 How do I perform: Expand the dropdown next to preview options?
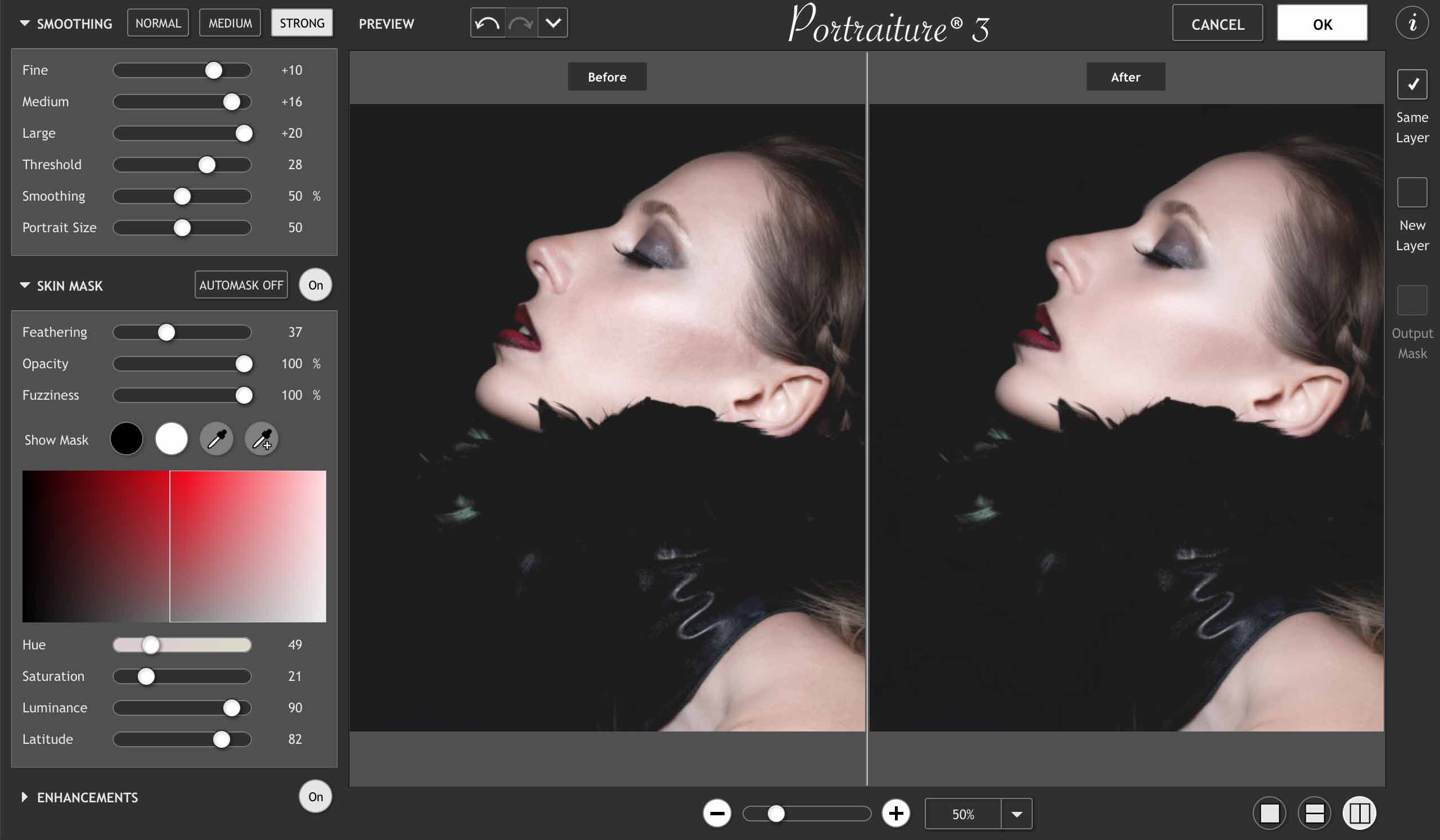pos(553,22)
